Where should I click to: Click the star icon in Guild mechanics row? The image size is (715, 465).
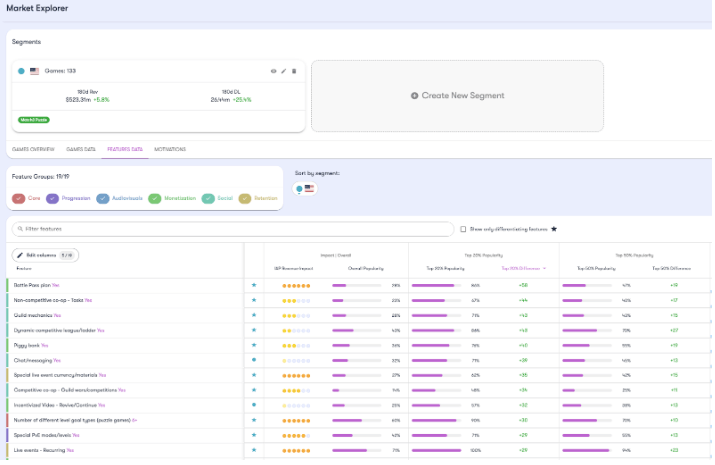tap(254, 315)
